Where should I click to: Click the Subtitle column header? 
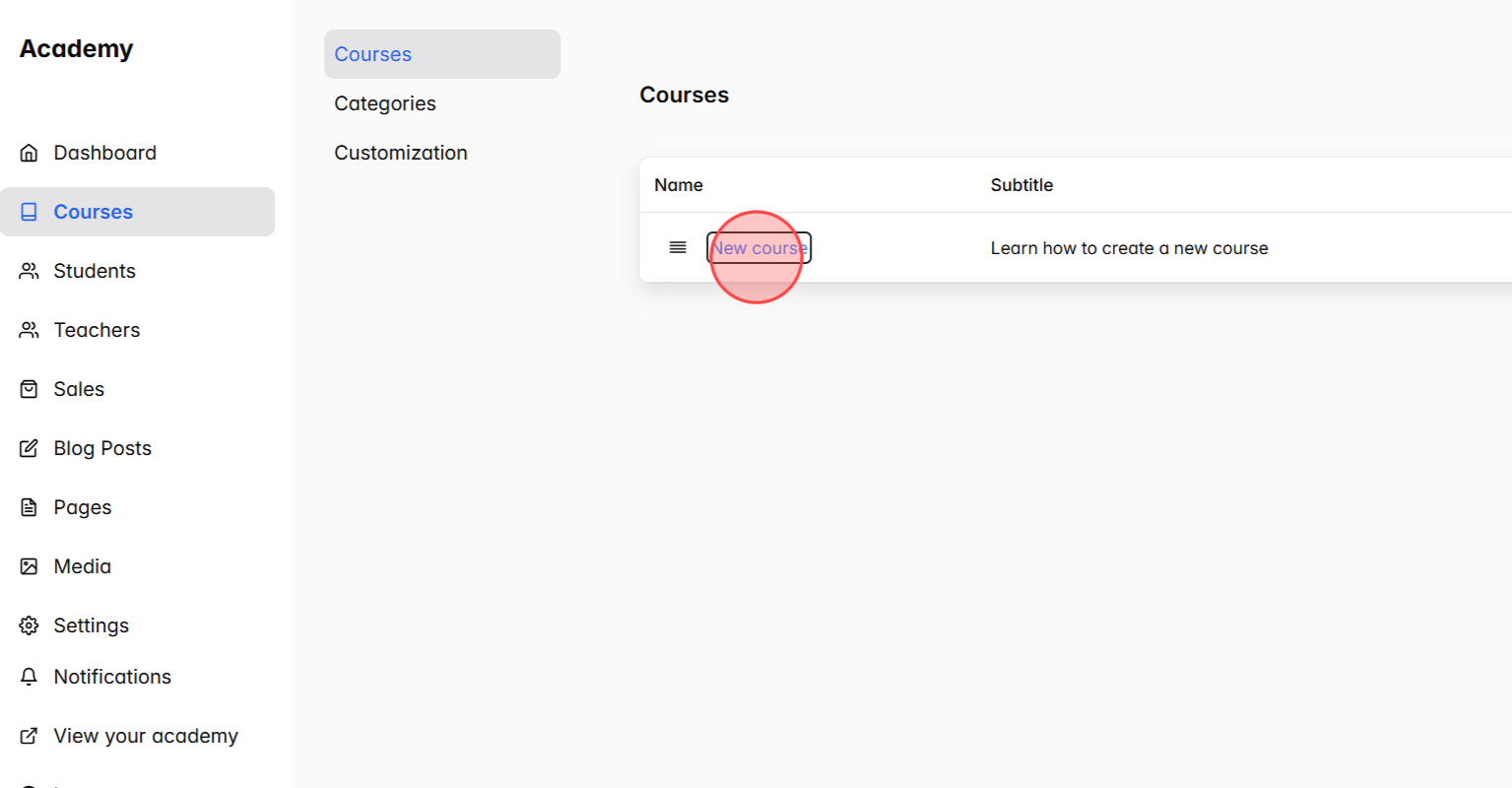coord(1021,184)
